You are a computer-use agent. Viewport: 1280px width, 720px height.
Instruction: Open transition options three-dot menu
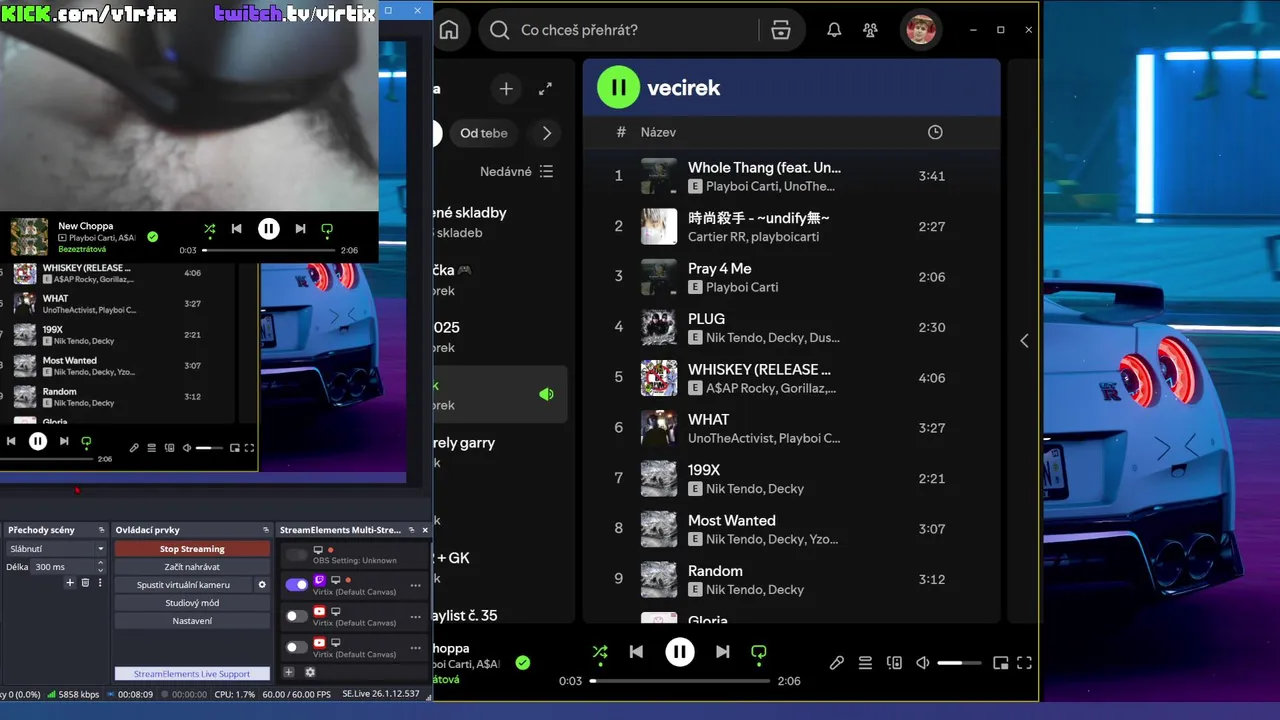[x=99, y=583]
